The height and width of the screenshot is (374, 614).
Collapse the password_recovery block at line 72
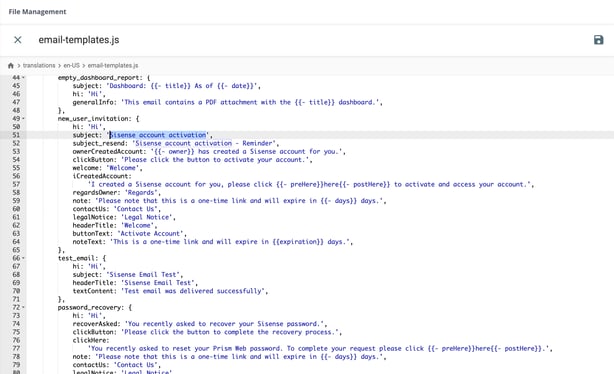click(x=23, y=307)
